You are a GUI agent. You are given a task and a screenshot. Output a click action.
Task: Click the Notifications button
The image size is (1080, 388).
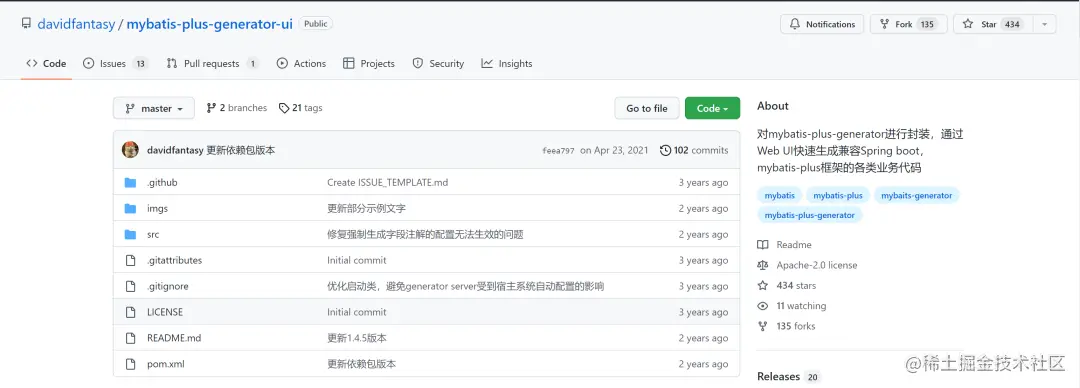(822, 24)
